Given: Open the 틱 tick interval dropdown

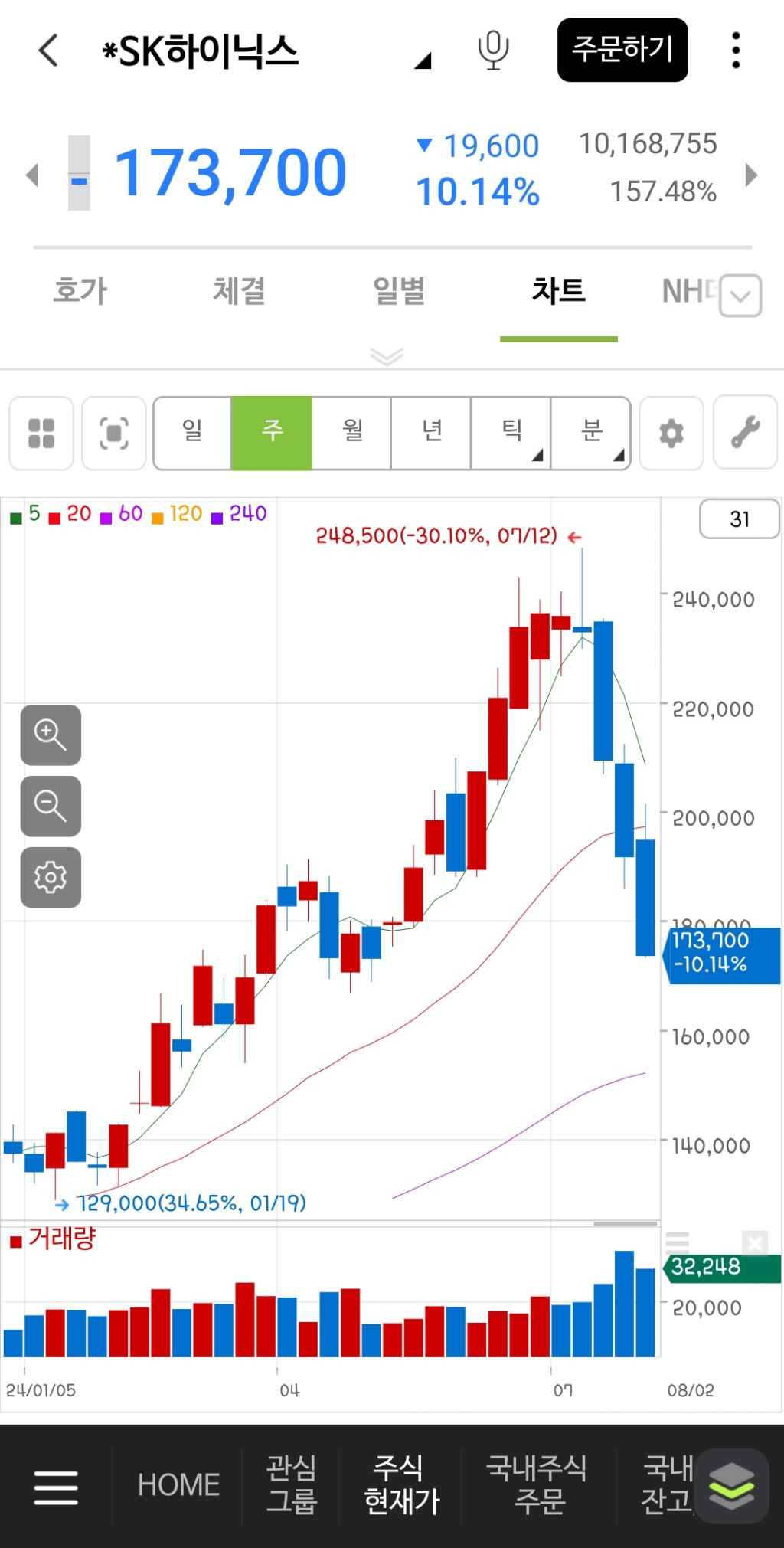Looking at the screenshot, I should coord(511,433).
